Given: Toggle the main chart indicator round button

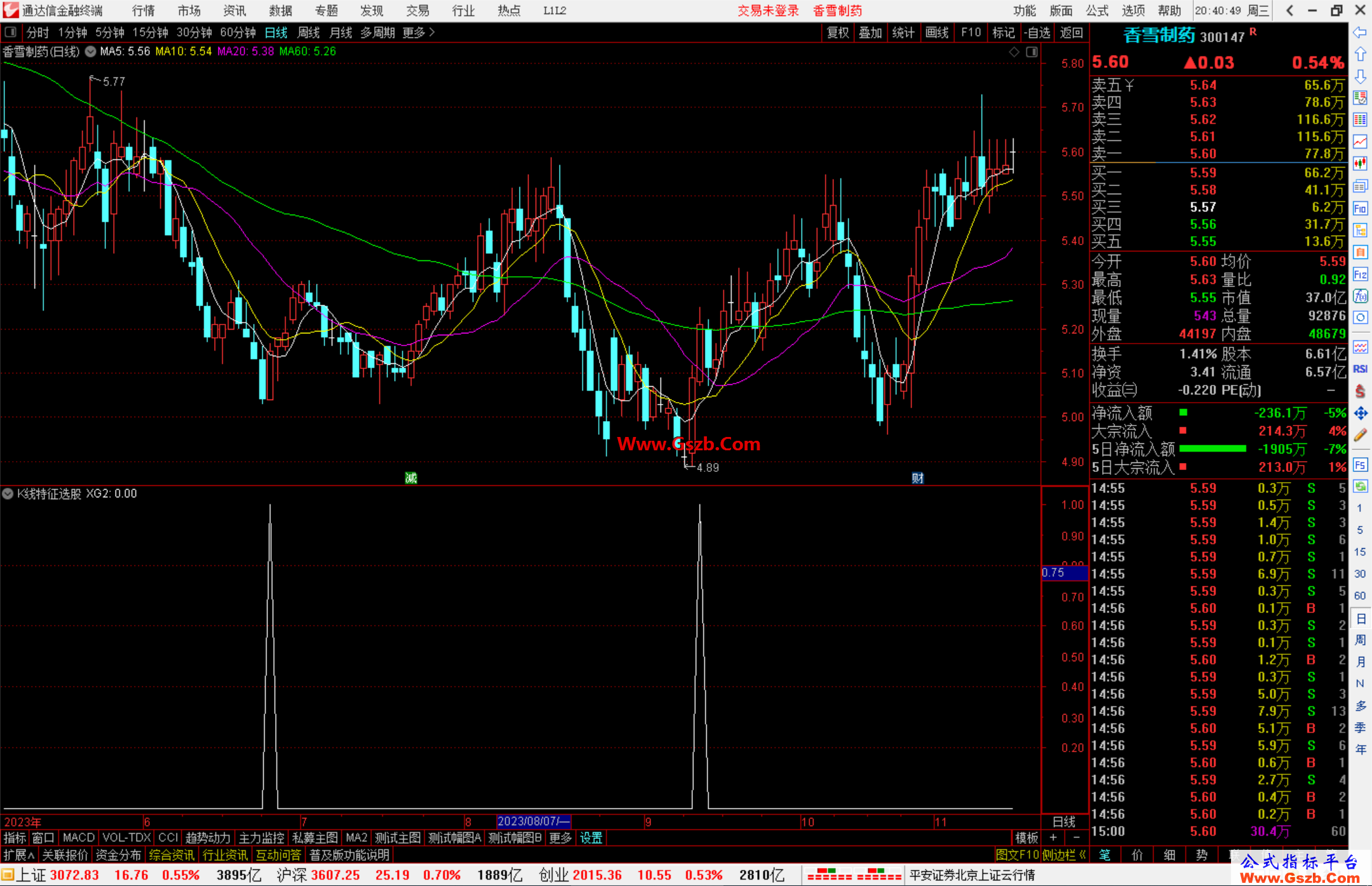Looking at the screenshot, I should (91, 52).
